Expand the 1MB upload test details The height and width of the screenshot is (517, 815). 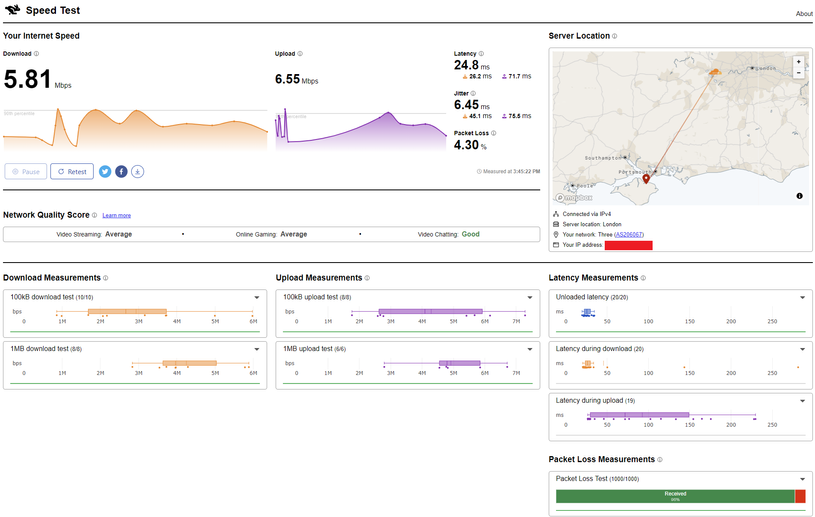[x=530, y=348]
